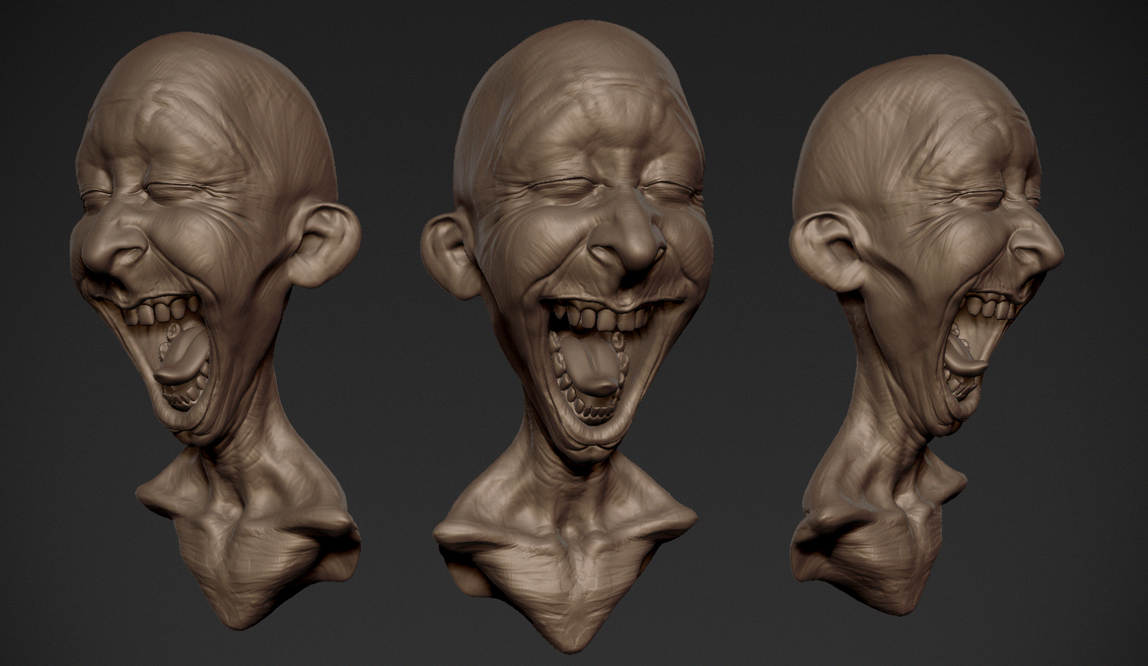Select the left sculpted head render
This screenshot has width=1148, height=666.
pos(215,329)
